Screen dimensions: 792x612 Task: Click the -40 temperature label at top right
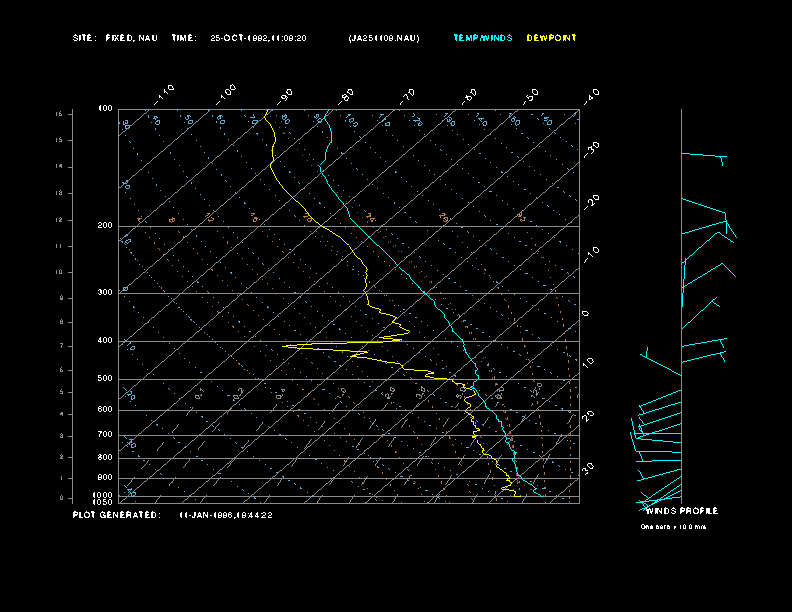(x=591, y=95)
